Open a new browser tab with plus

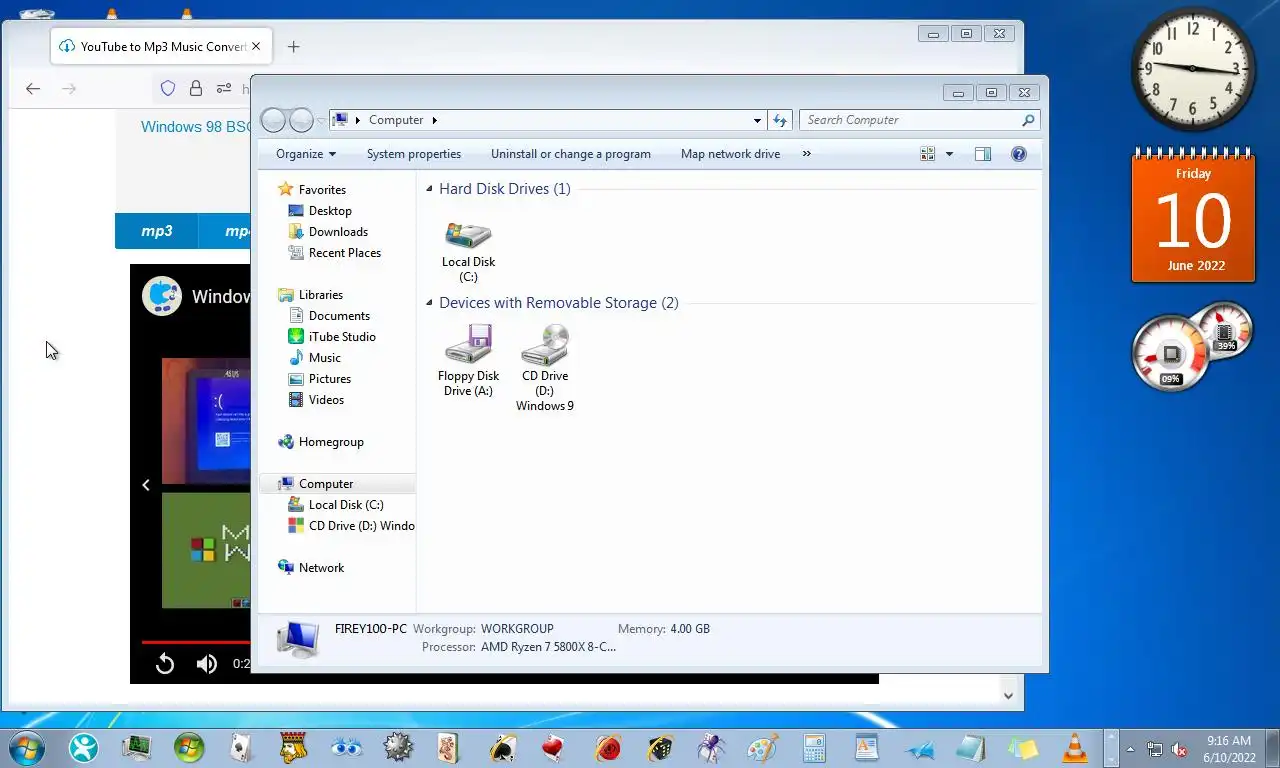click(x=293, y=46)
